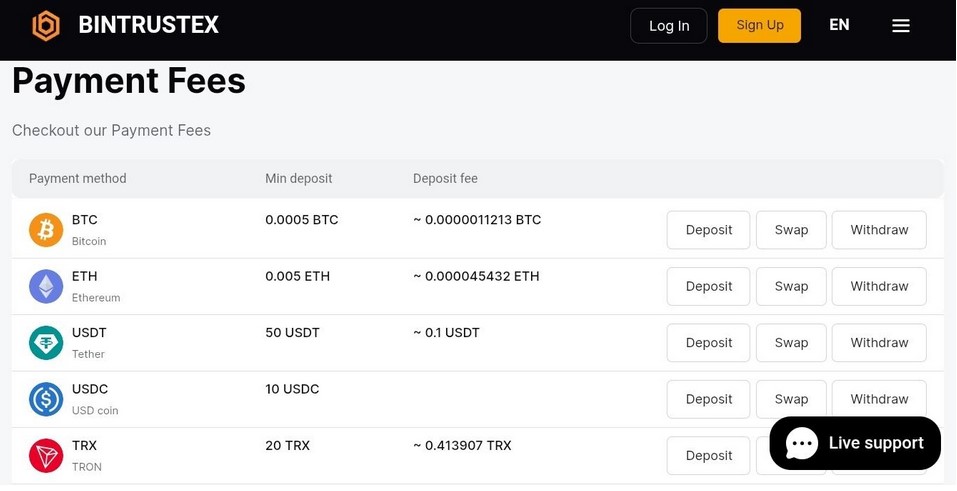
Task: Click the Min deposit column header
Action: pos(298,179)
